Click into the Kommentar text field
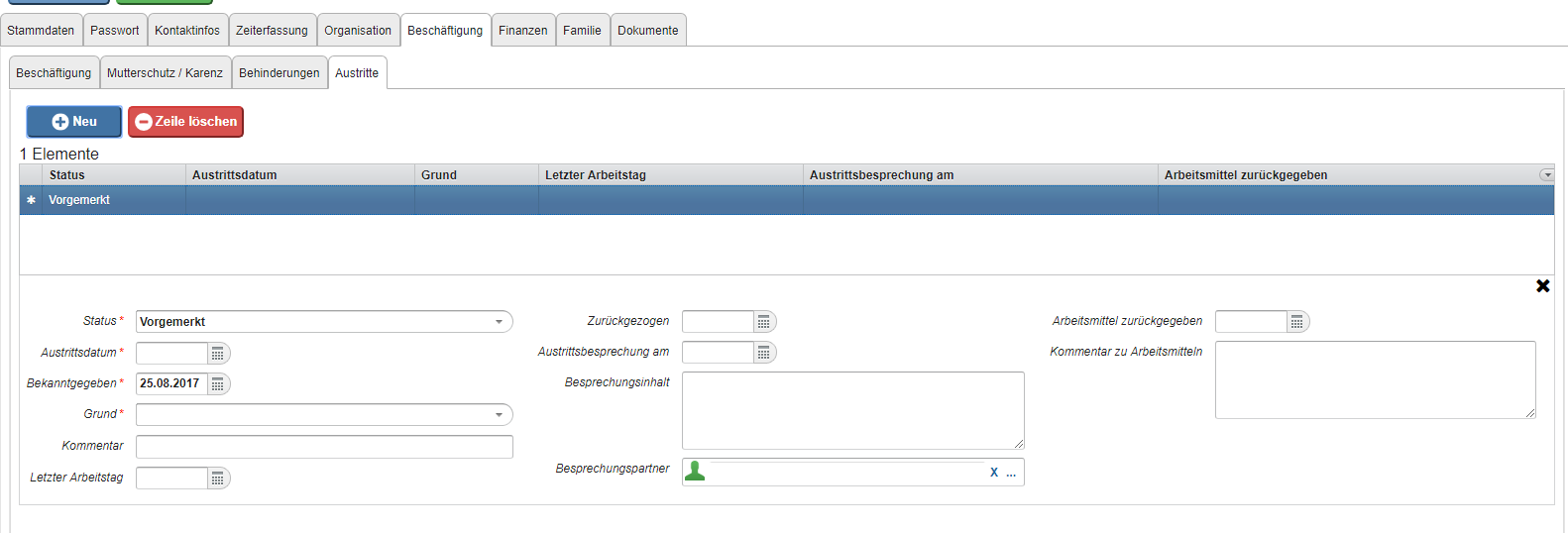The image size is (1568, 533). 324,447
